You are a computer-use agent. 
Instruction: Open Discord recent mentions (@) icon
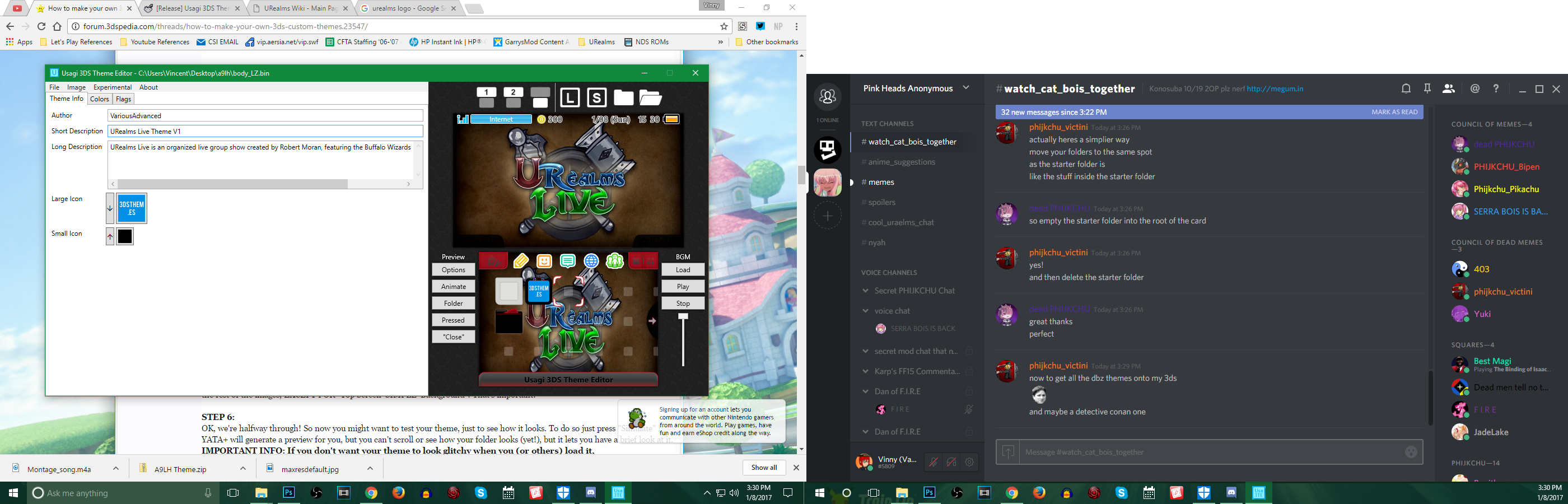(x=1475, y=89)
